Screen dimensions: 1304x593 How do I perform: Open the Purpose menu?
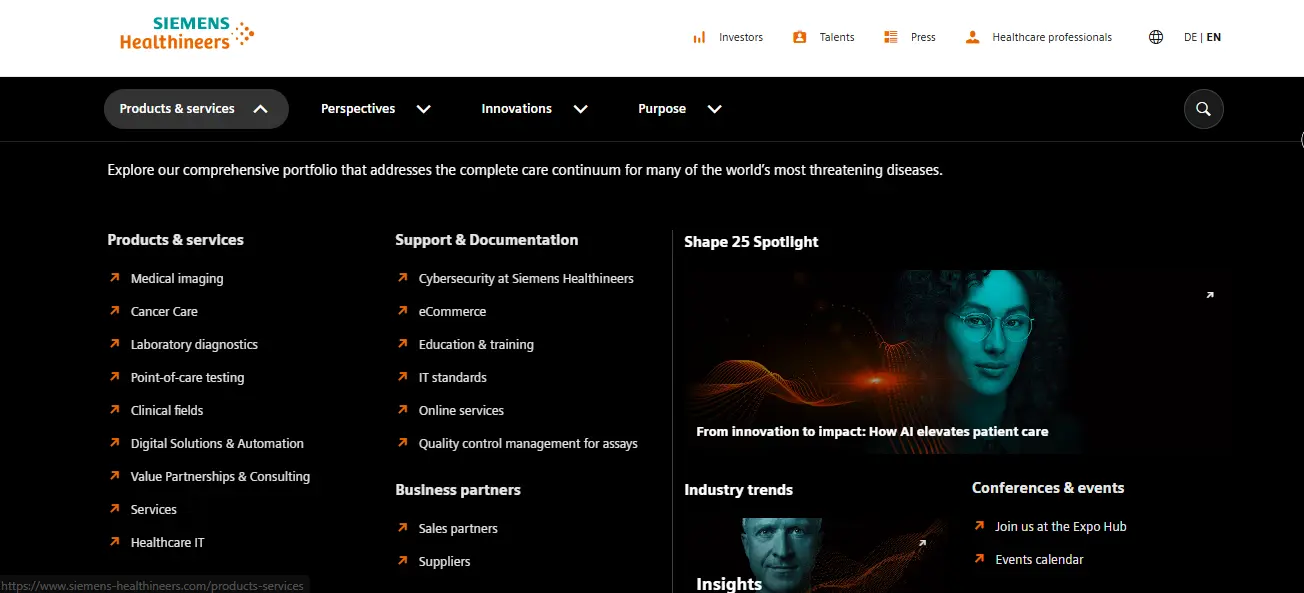click(x=679, y=109)
